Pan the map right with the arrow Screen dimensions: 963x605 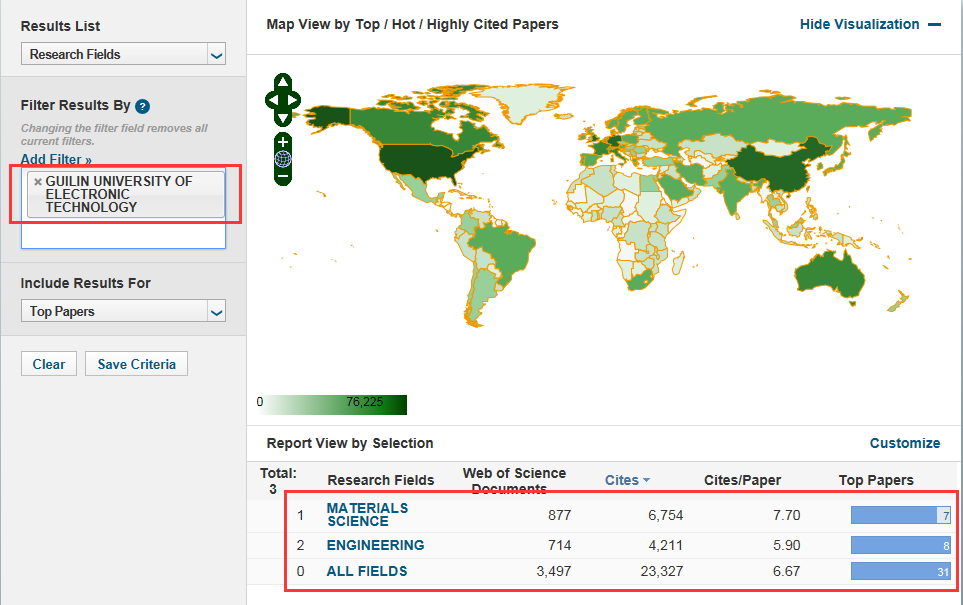click(295, 100)
